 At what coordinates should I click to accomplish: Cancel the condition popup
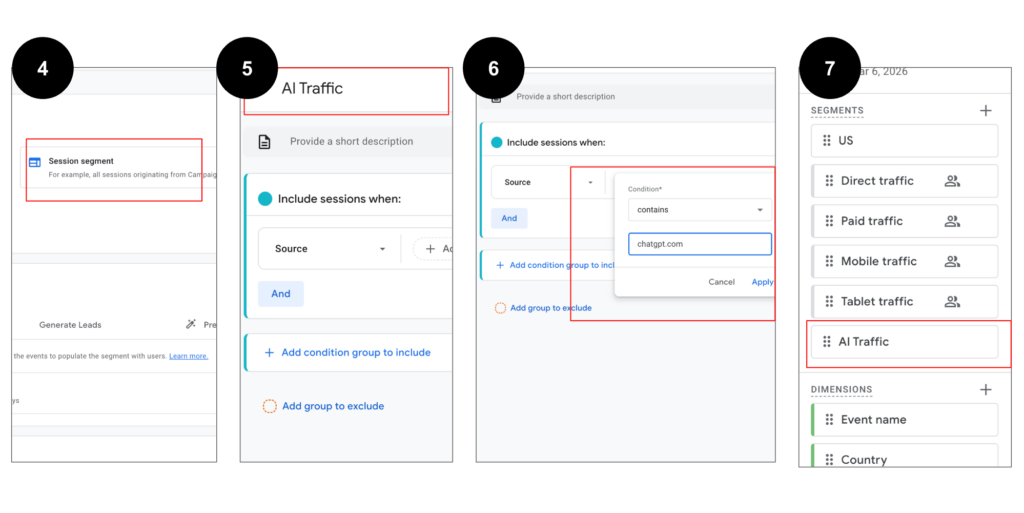pos(722,282)
